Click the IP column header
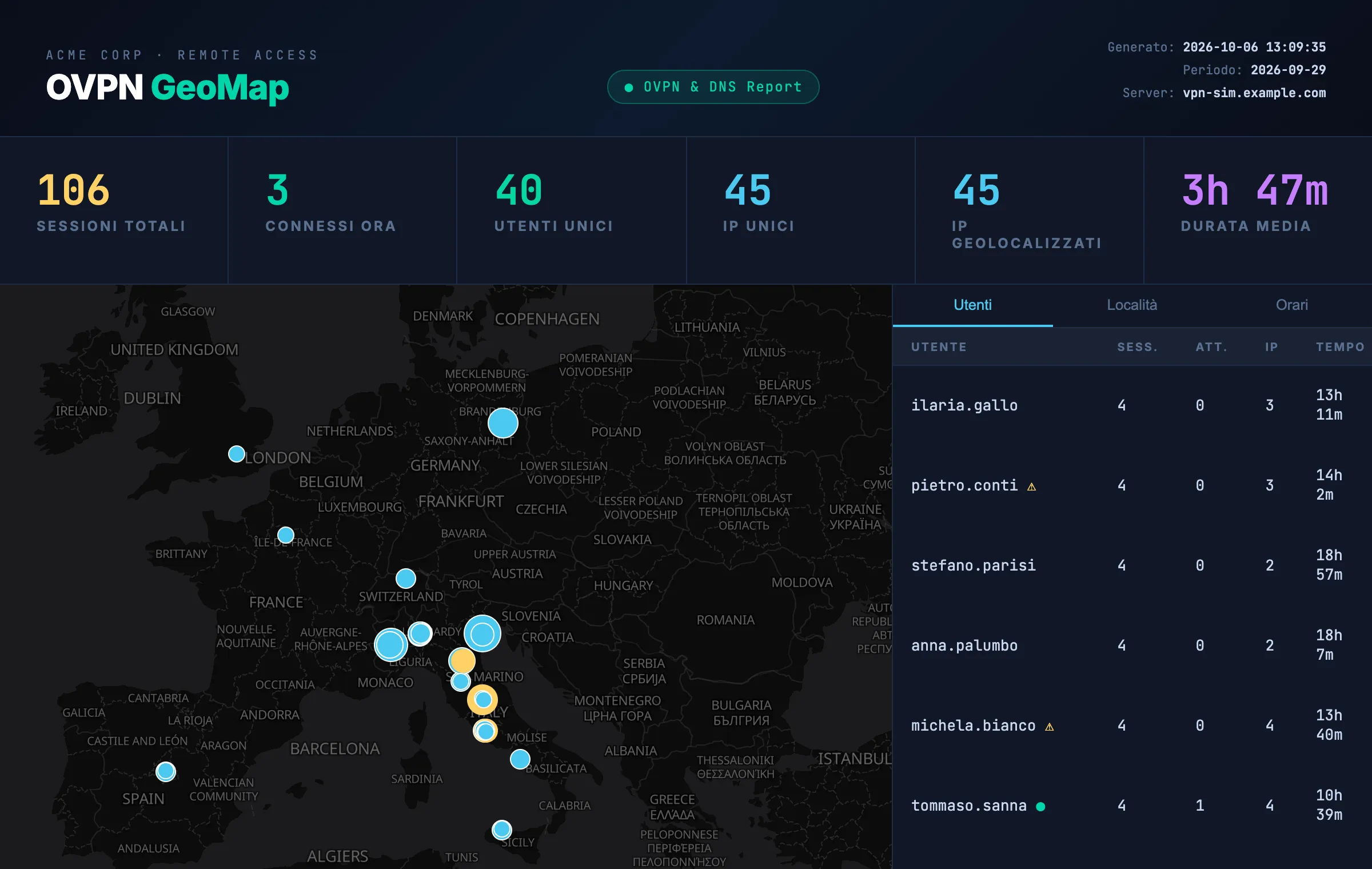The width and height of the screenshot is (1372, 869). 1271,347
